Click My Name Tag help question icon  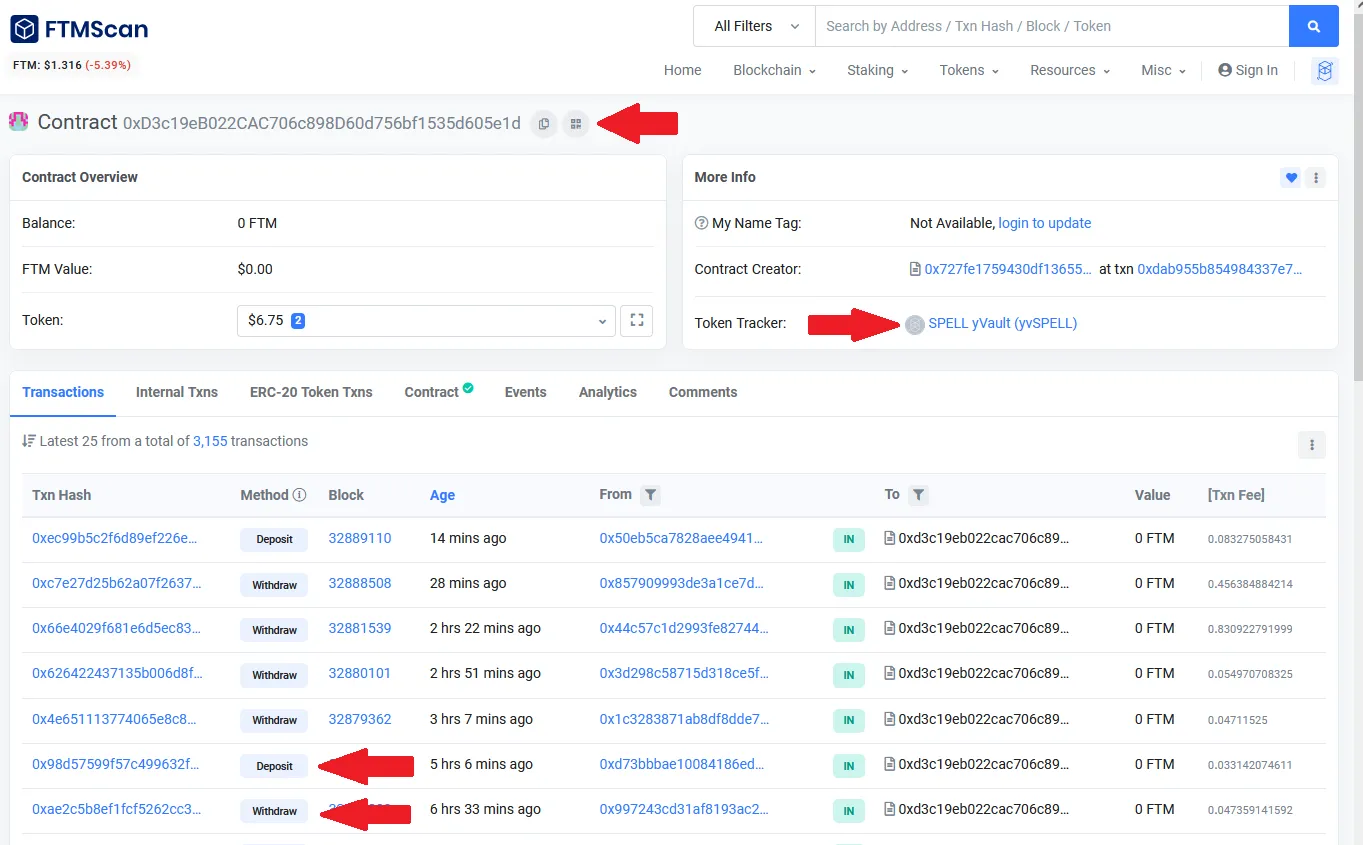tap(701, 223)
